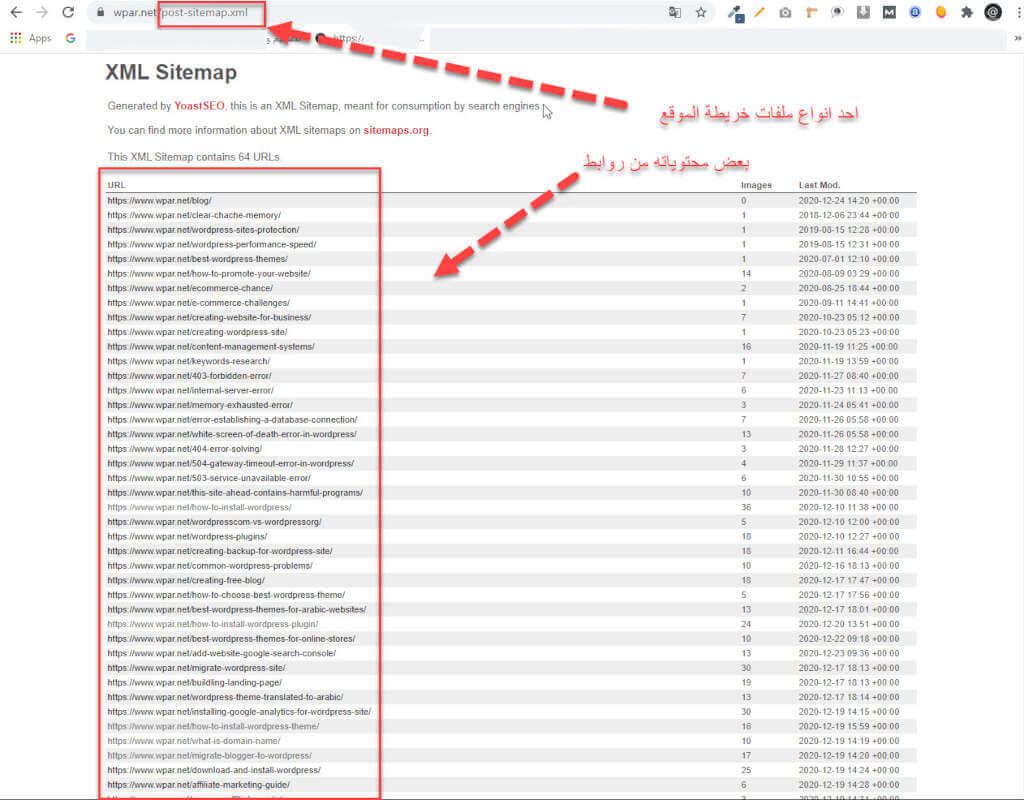Open the best-wordpress-themes-for-online-stores link
The width and height of the screenshot is (1024, 800).
[231, 639]
